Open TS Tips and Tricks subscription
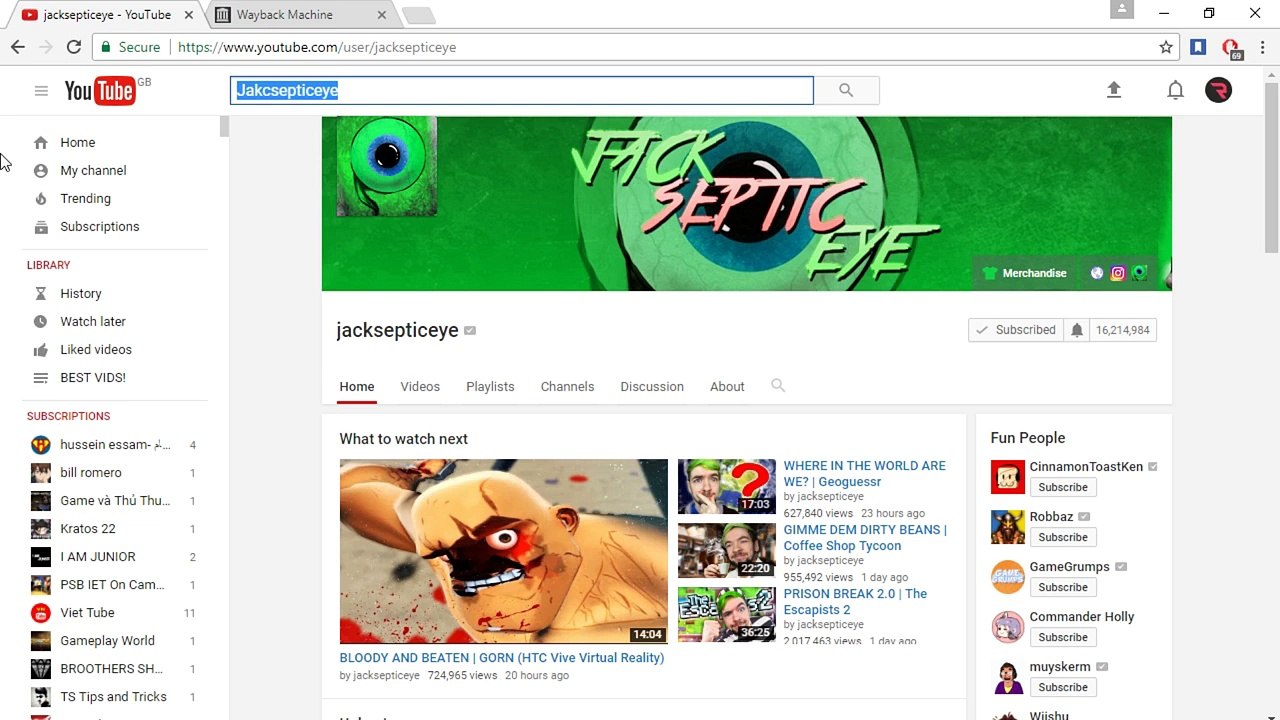The image size is (1280, 720). pos(115,697)
